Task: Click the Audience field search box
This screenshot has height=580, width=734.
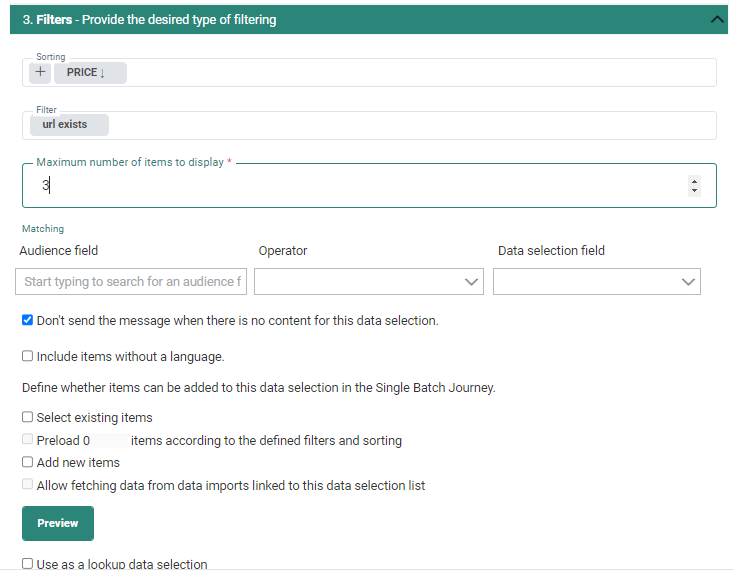Action: [x=131, y=282]
